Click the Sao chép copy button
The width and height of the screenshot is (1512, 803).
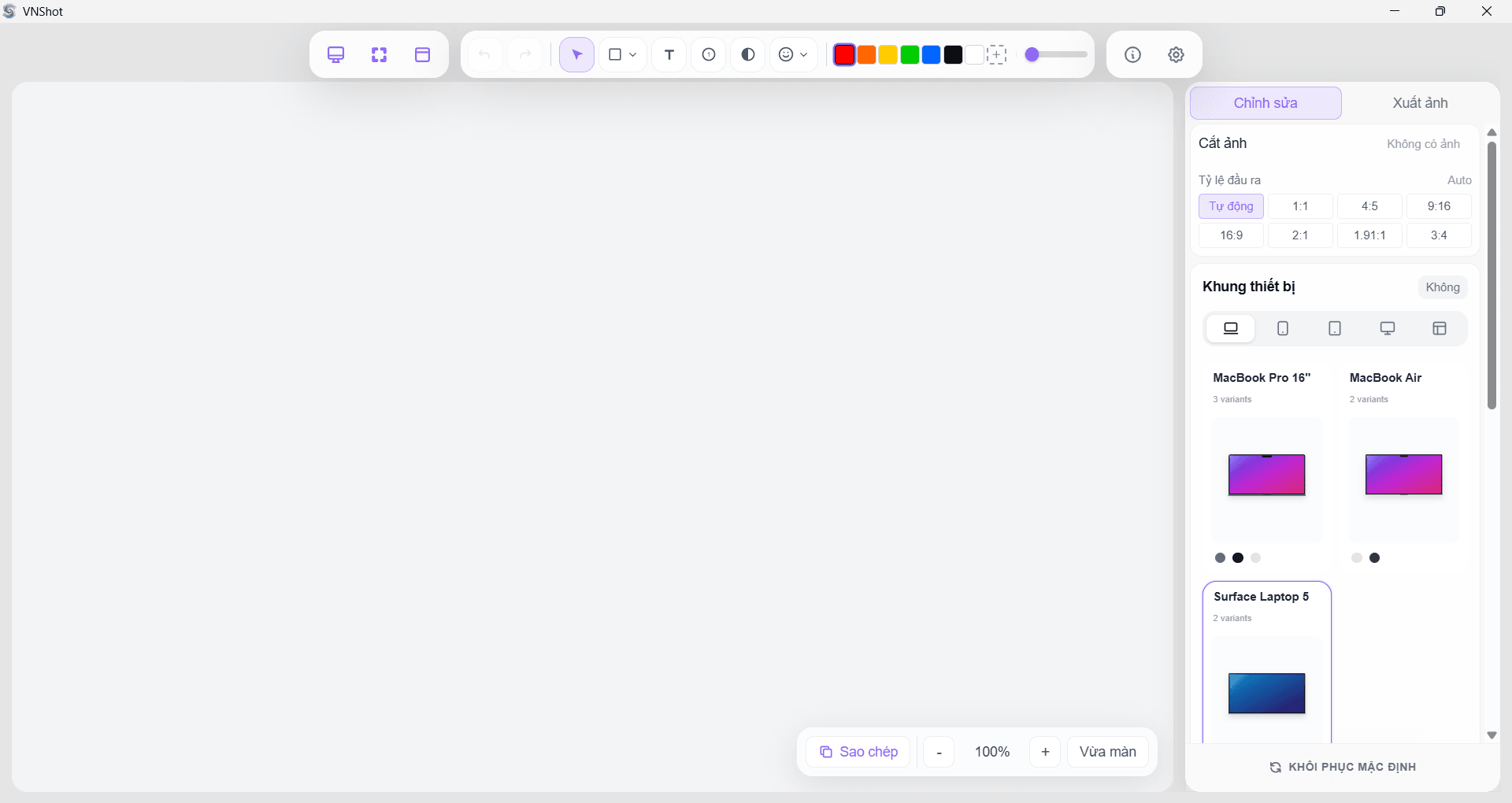point(858,751)
